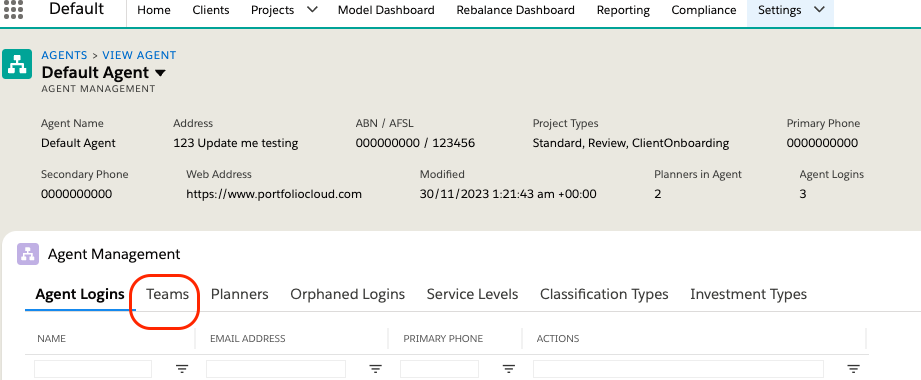Open filter icon for Email Address column
Viewport: 921px width, 380px height.
(375, 369)
